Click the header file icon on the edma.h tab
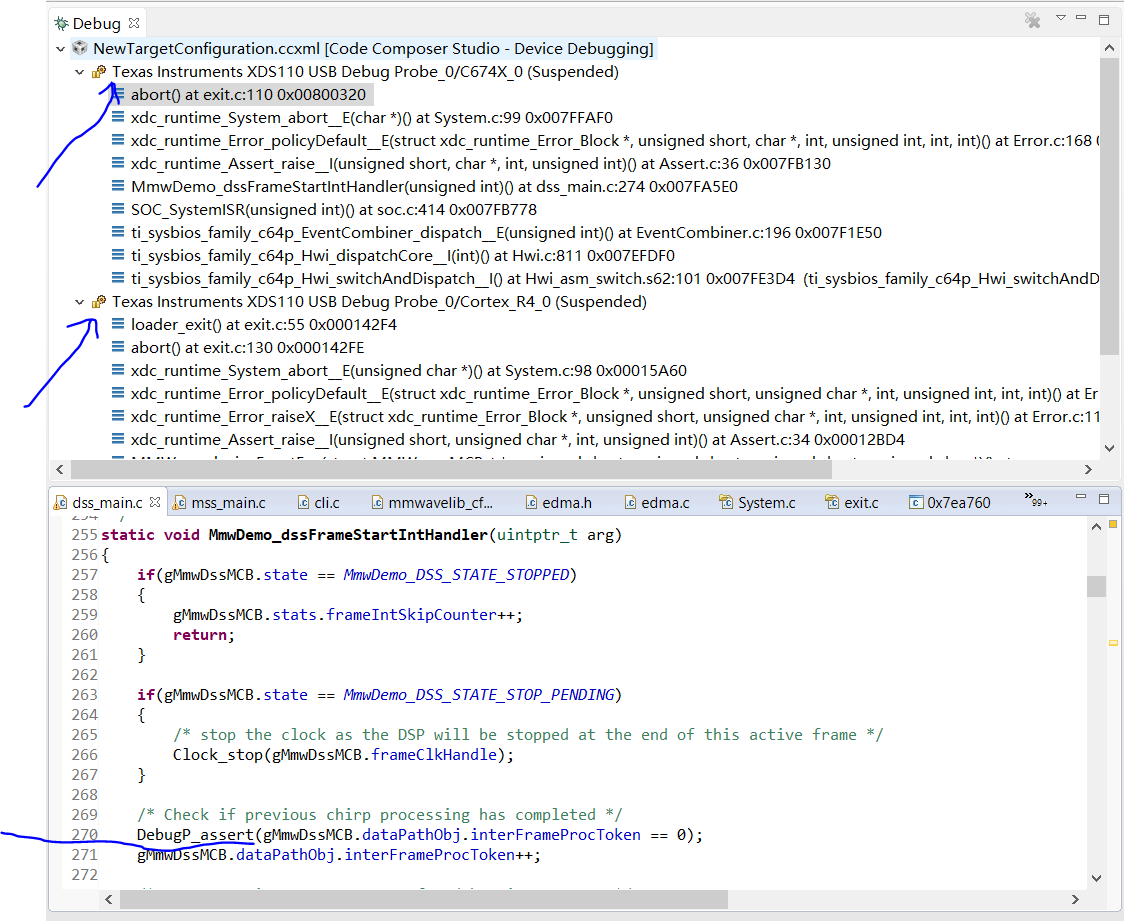Image resolution: width=1124 pixels, height=921 pixels. pos(533,502)
